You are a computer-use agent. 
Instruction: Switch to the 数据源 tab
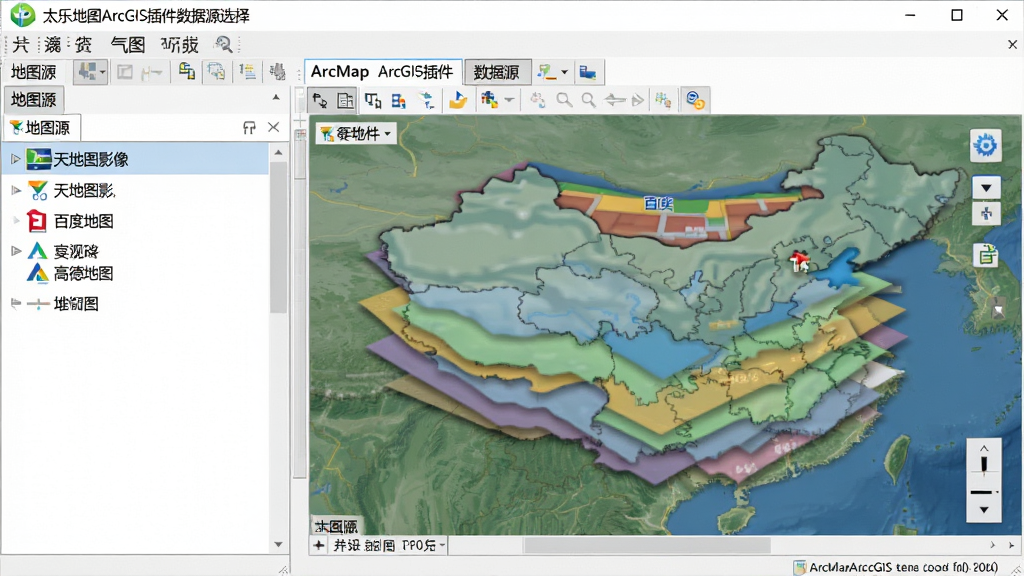(x=497, y=72)
